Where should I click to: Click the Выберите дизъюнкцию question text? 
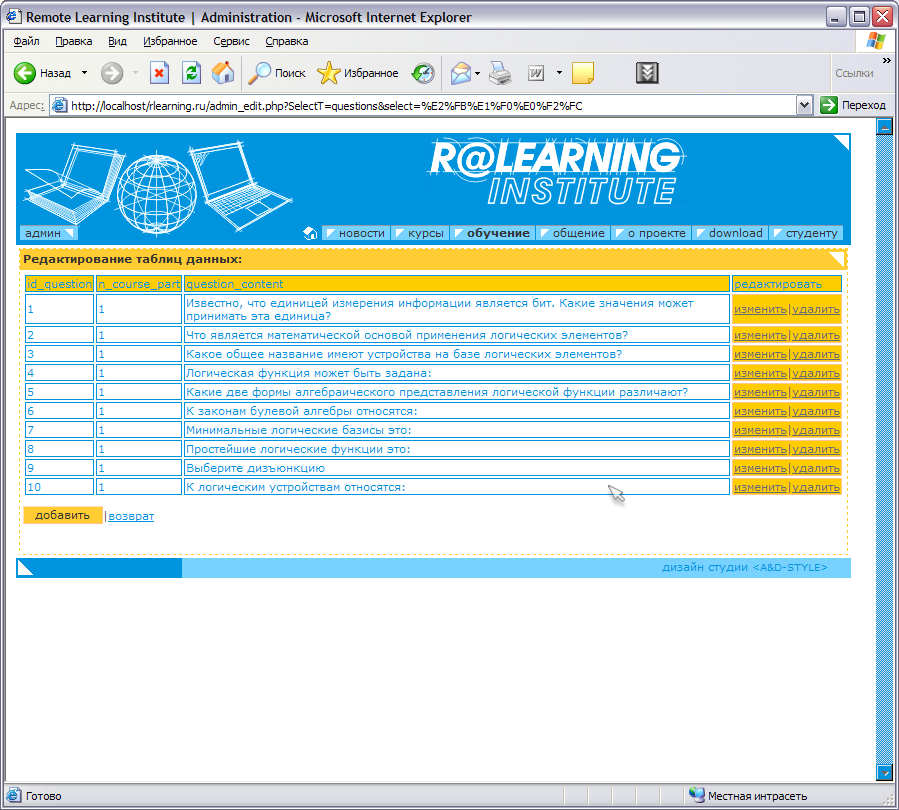tap(255, 468)
